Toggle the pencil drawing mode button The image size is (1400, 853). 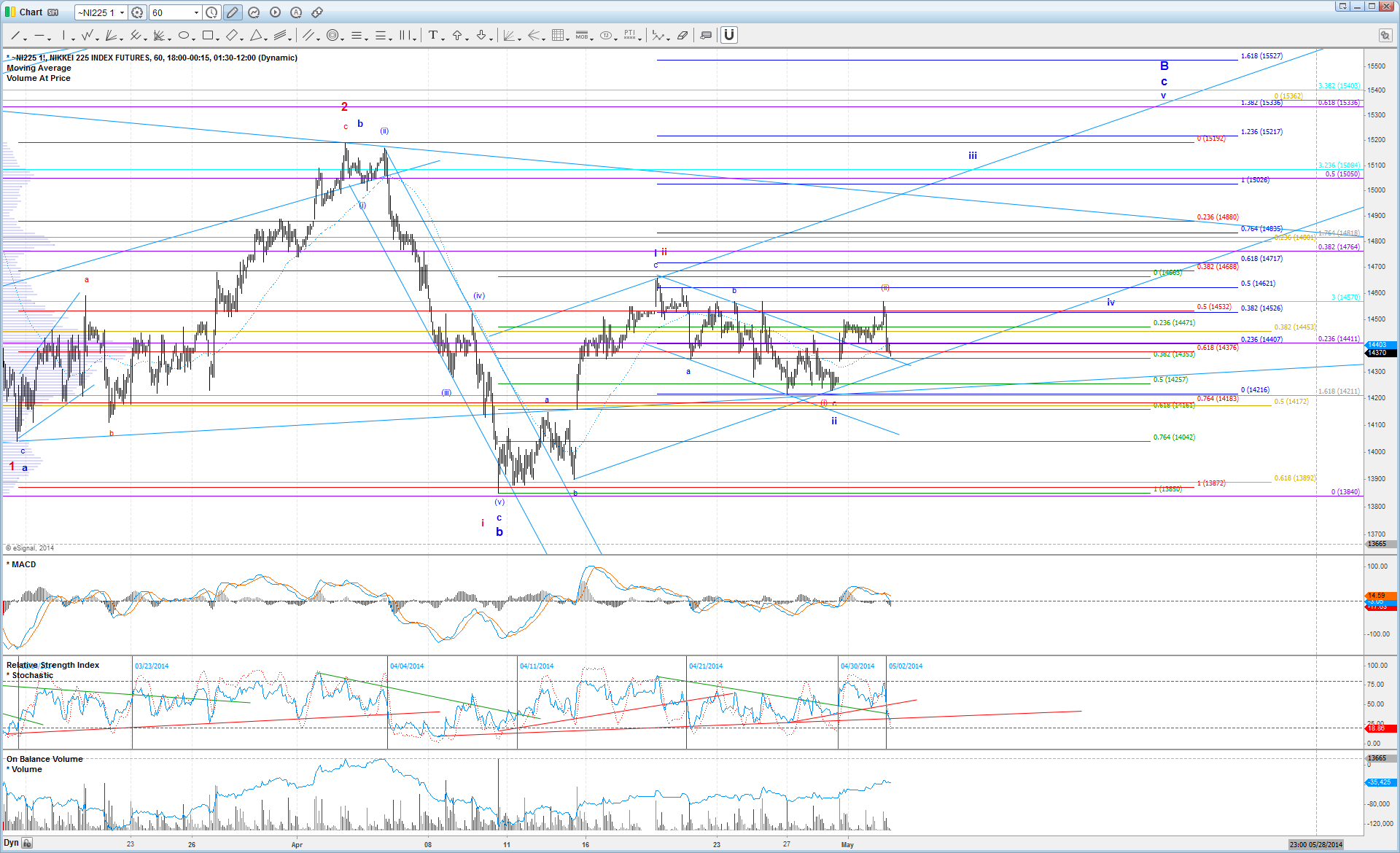[x=232, y=12]
